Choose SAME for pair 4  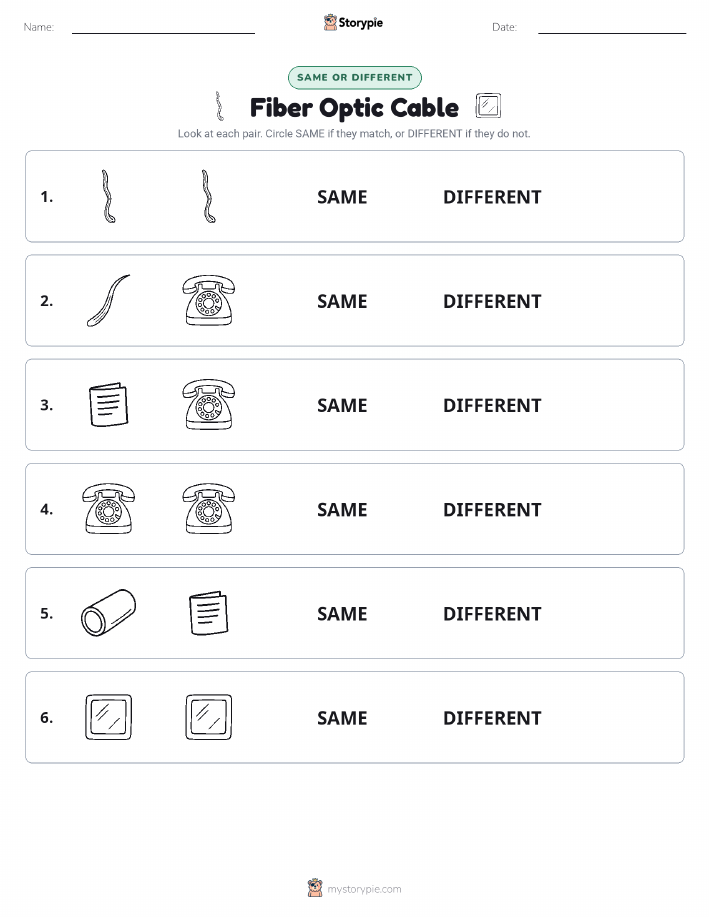pyautogui.click(x=342, y=509)
